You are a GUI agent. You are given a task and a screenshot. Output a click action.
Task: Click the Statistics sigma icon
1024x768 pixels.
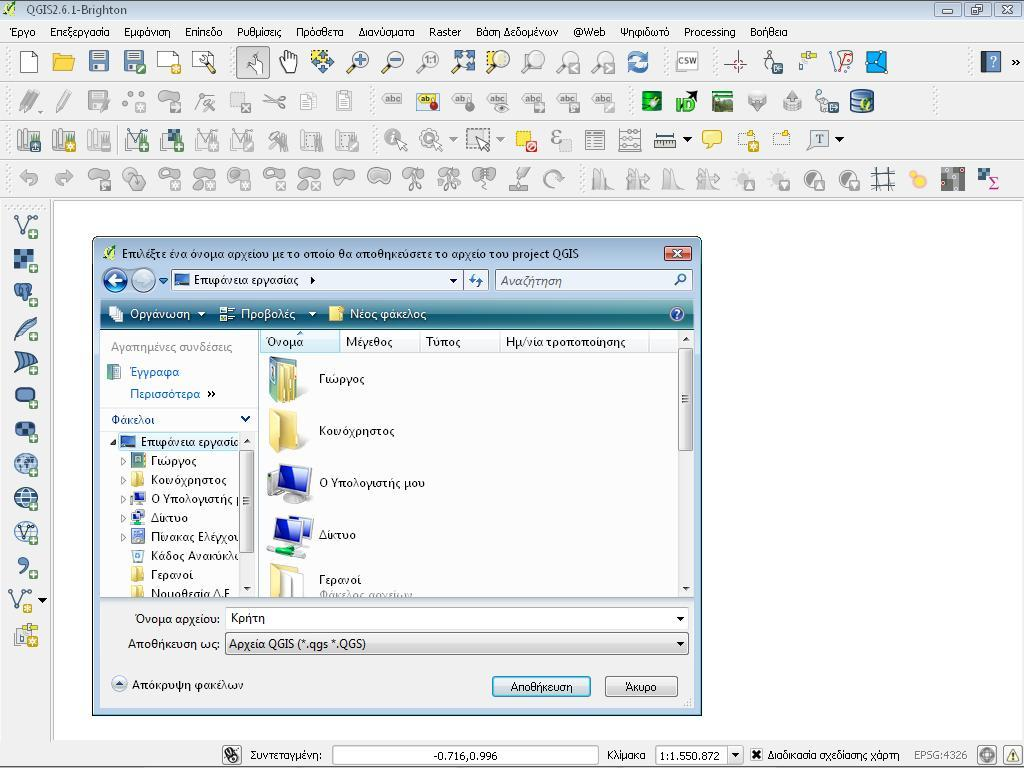(x=987, y=178)
